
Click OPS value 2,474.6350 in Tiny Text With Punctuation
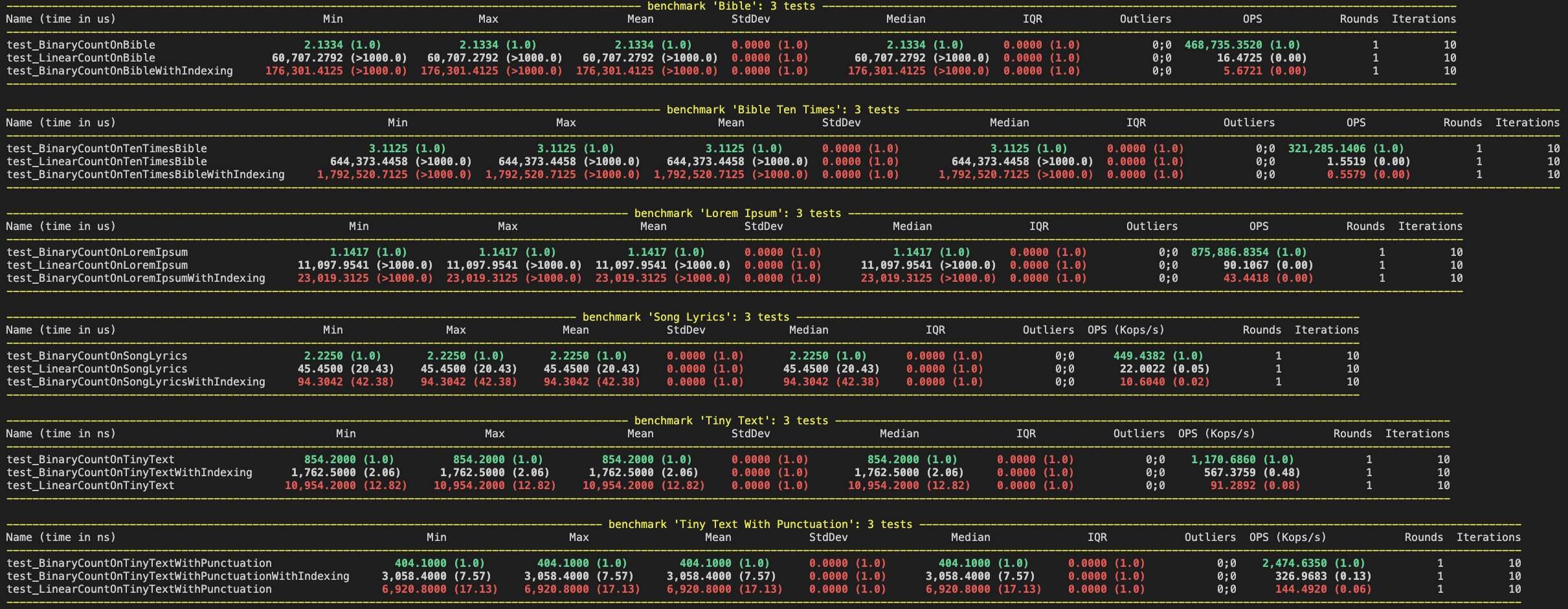pos(1295,564)
